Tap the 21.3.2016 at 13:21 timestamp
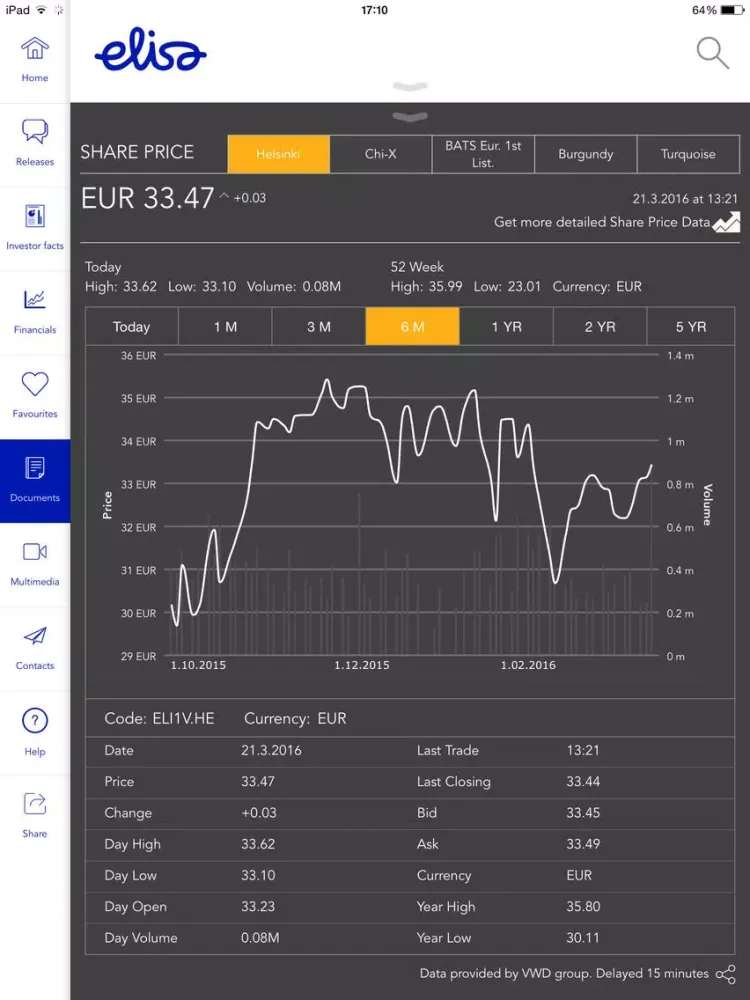 [685, 199]
